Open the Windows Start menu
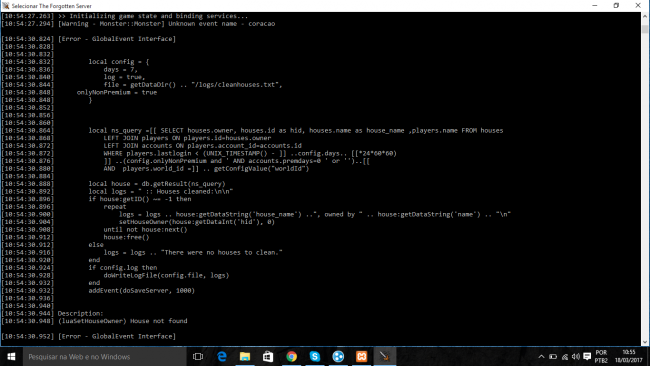The image size is (650, 366). pos(11,356)
